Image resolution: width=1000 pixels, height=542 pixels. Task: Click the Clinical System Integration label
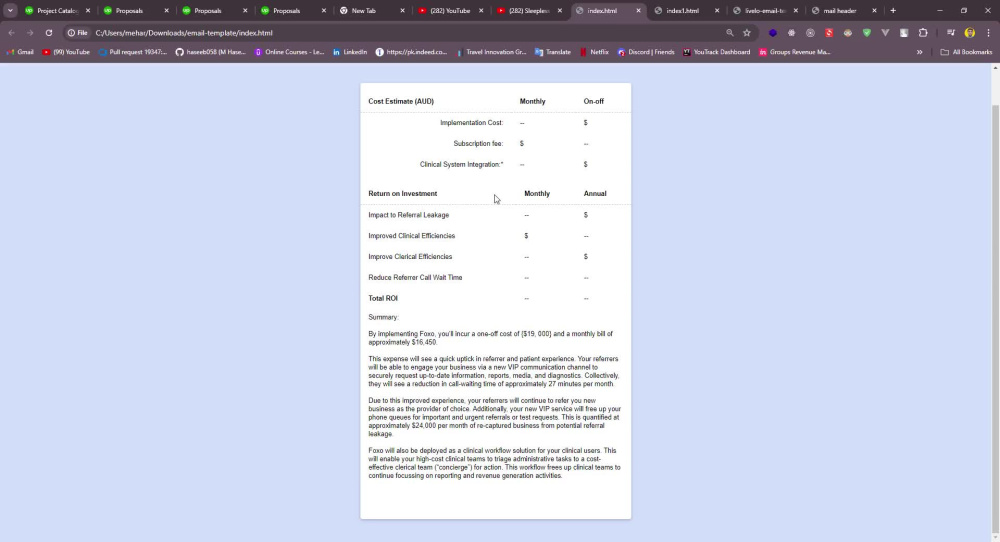coord(461,165)
